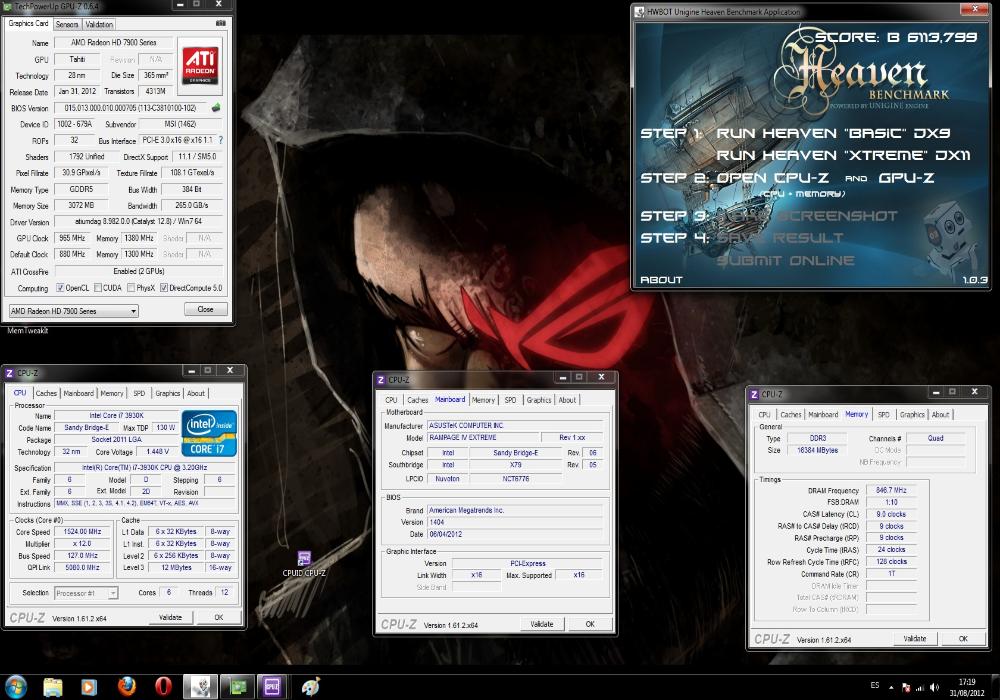Open the CPU tab in the Memory CPU-Z window
The image size is (1000, 700).
pyautogui.click(x=764, y=414)
